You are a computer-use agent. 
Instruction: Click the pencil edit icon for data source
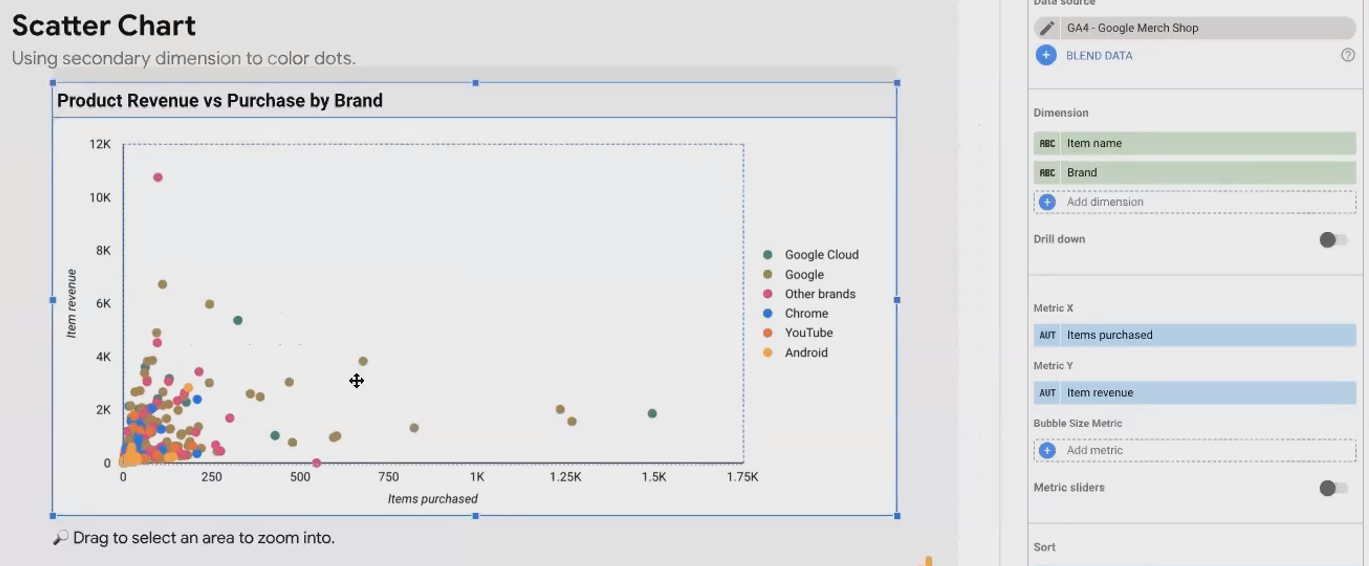pyautogui.click(x=1047, y=28)
